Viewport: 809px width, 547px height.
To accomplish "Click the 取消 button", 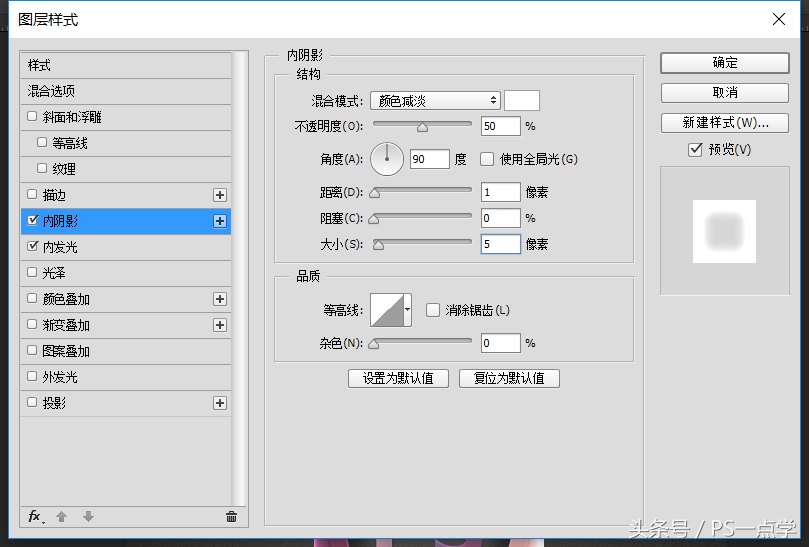I will click(x=724, y=93).
